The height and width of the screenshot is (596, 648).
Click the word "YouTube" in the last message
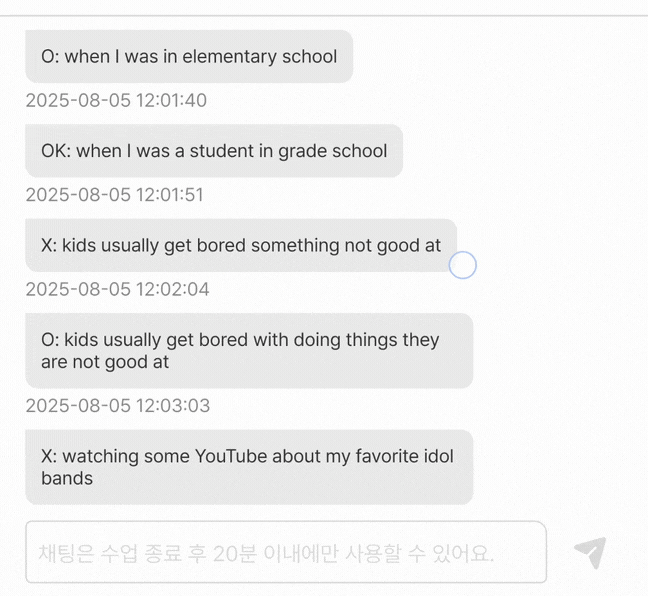coord(231,456)
